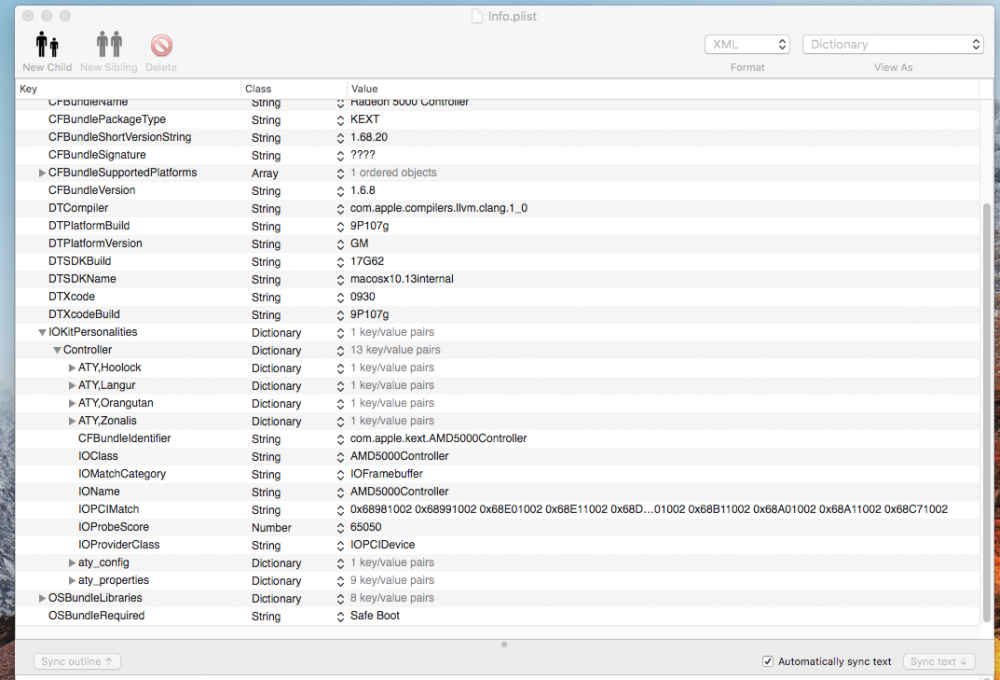This screenshot has width=1000, height=680.
Task: Click the split-view divider handle dot
Action: (x=504, y=644)
